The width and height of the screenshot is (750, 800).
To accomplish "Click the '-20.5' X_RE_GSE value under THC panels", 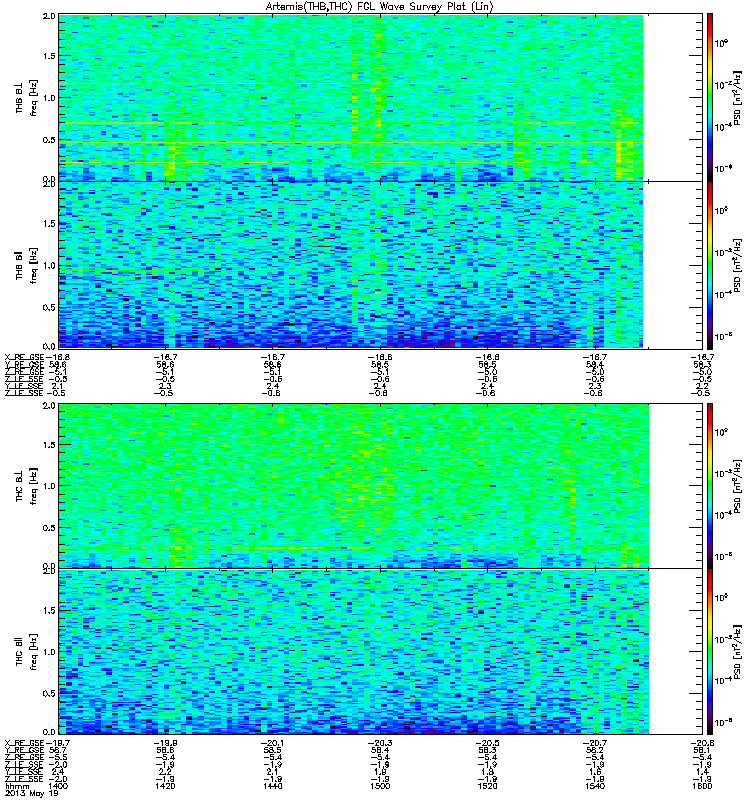I will coord(487,743).
